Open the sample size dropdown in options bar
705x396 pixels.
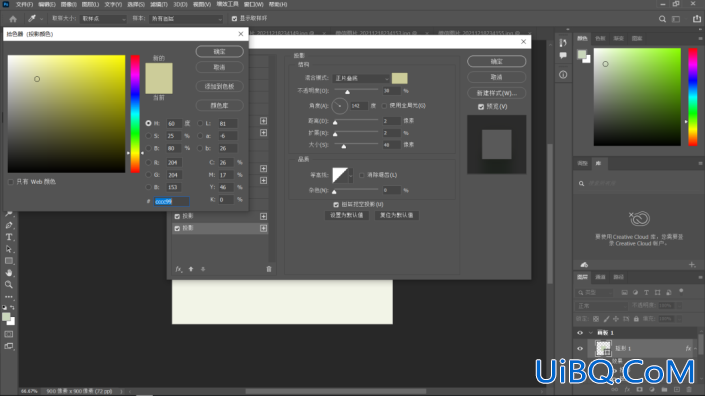[103, 19]
